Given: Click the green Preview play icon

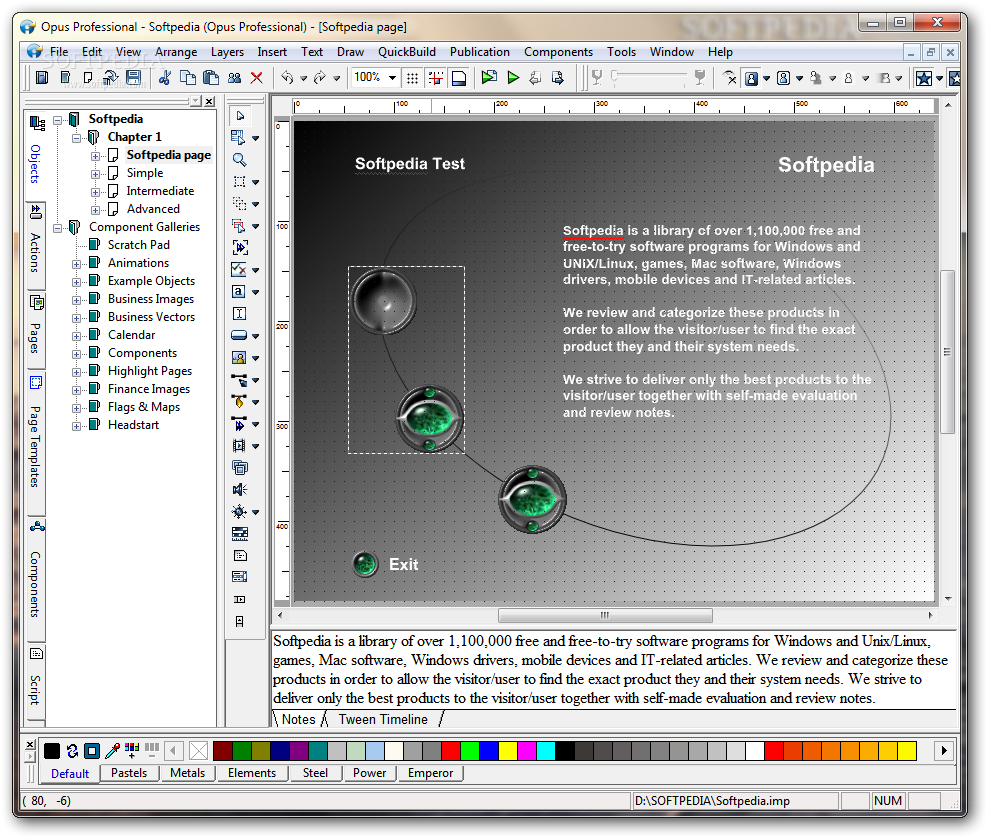Looking at the screenshot, I should (513, 77).
